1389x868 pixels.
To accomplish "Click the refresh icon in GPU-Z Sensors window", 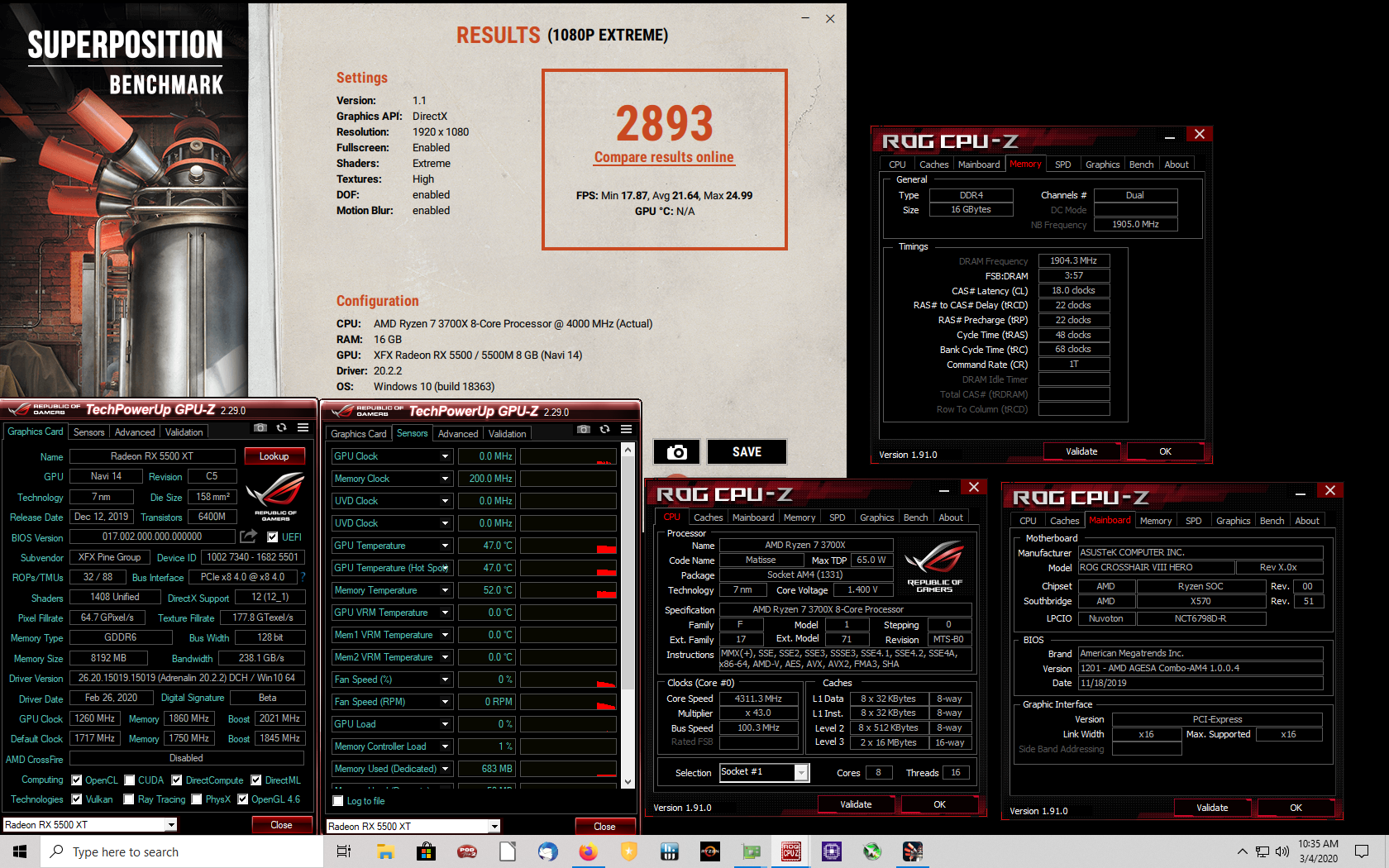I will (x=605, y=429).
